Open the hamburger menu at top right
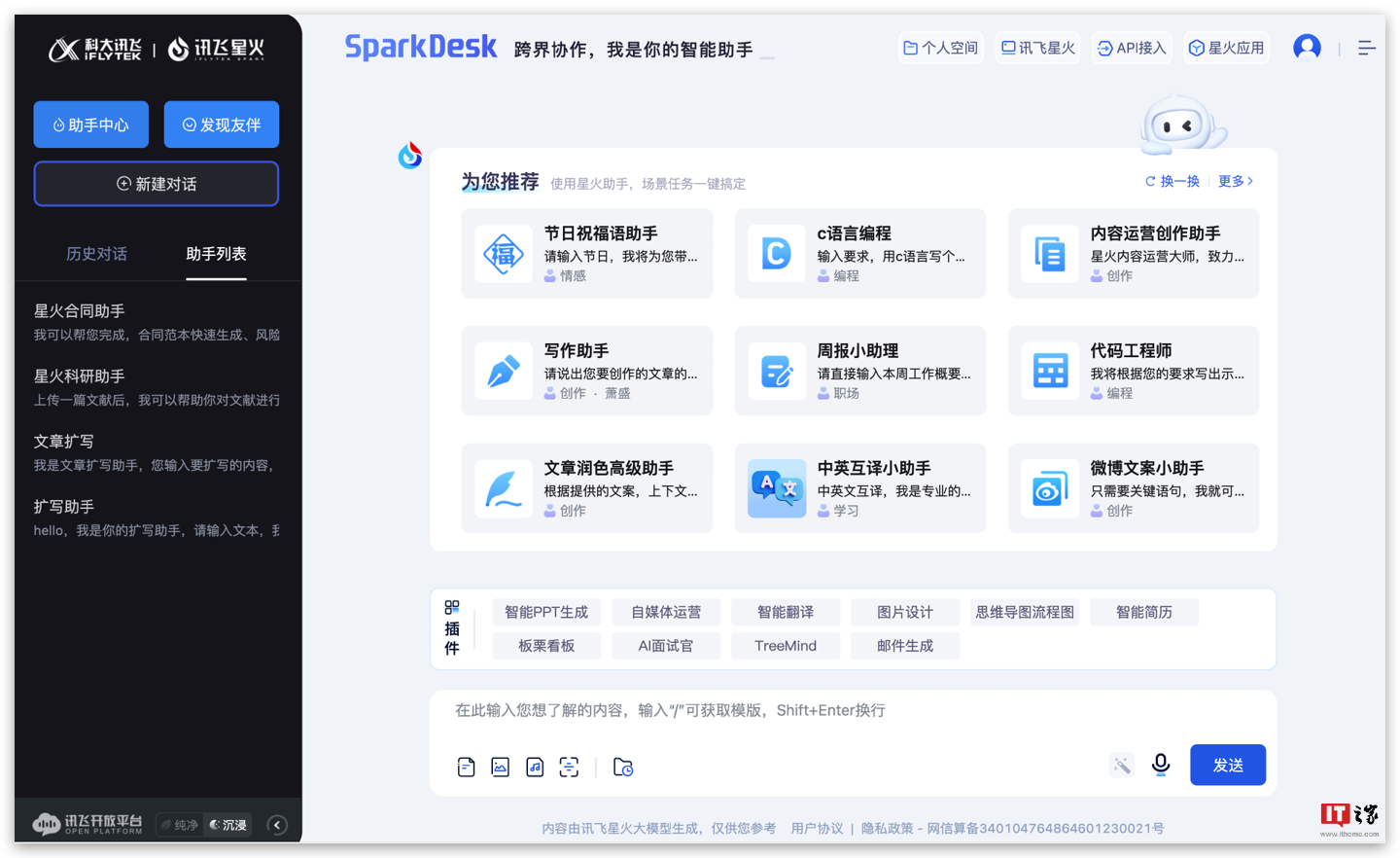This screenshot has height=858, width=1400. 1366,48
